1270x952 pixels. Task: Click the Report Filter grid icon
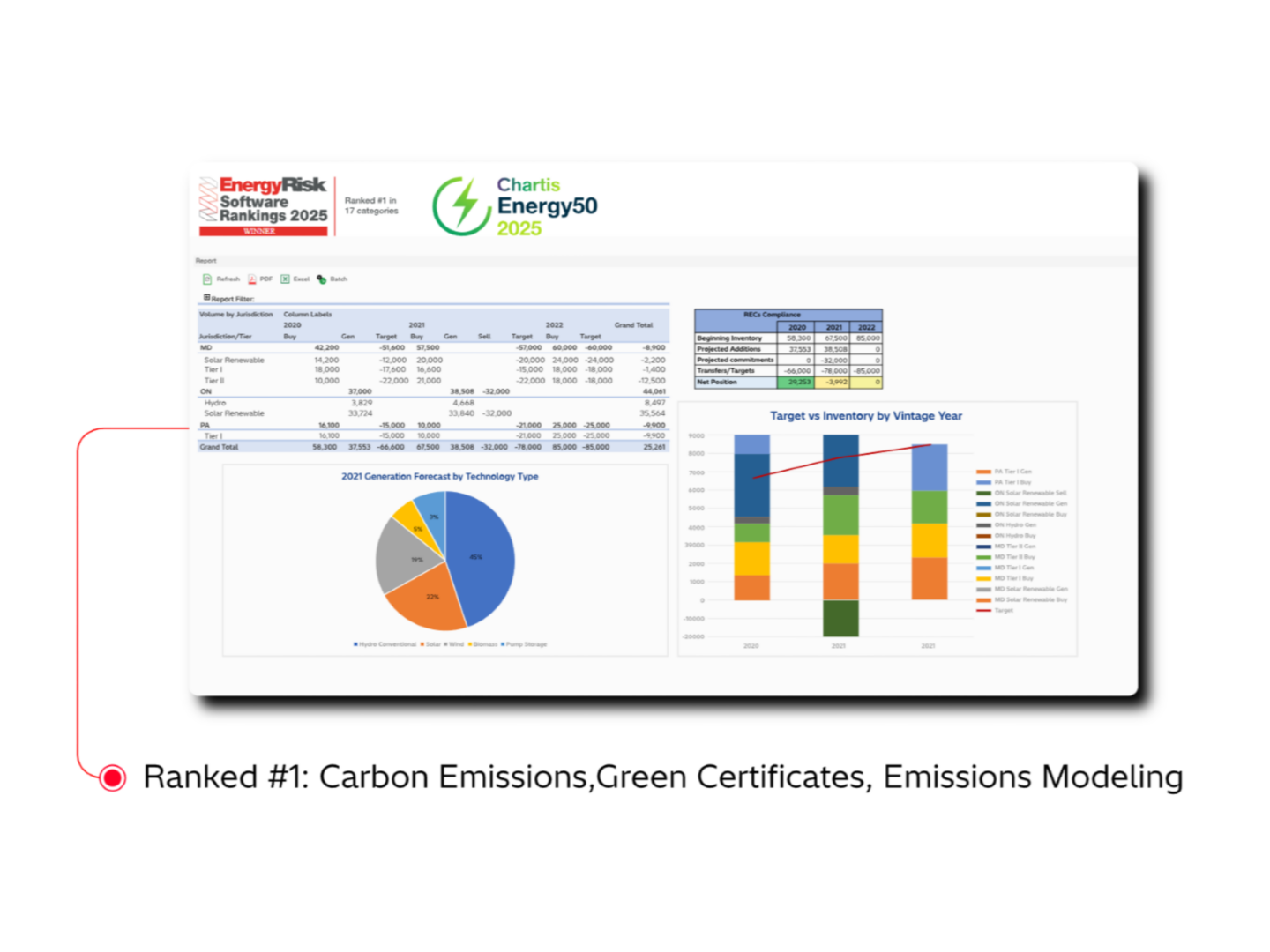coord(207,297)
